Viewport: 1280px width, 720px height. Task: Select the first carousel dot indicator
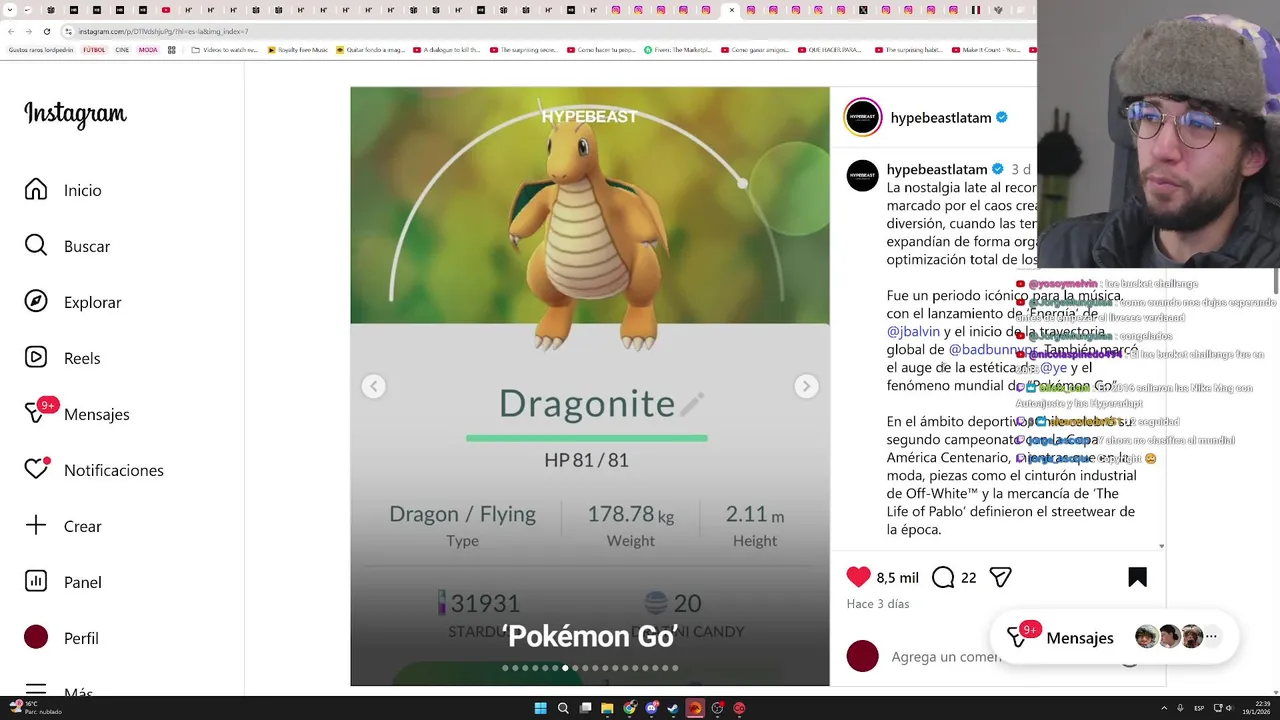[505, 668]
